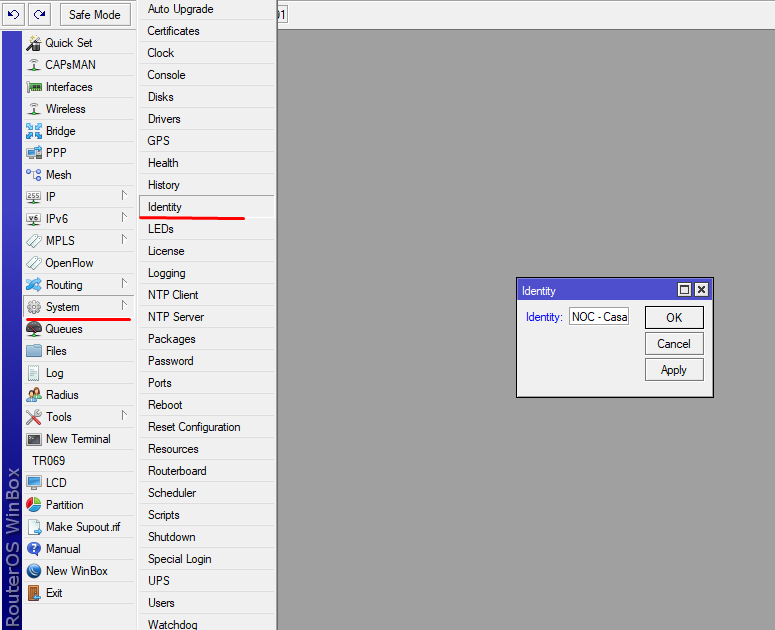Viewport: 775px width, 630px height.
Task: Select NTP Server submenu entry
Action: (207, 317)
